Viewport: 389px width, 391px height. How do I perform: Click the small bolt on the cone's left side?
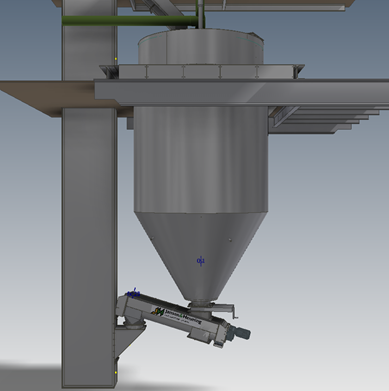pos(152,238)
